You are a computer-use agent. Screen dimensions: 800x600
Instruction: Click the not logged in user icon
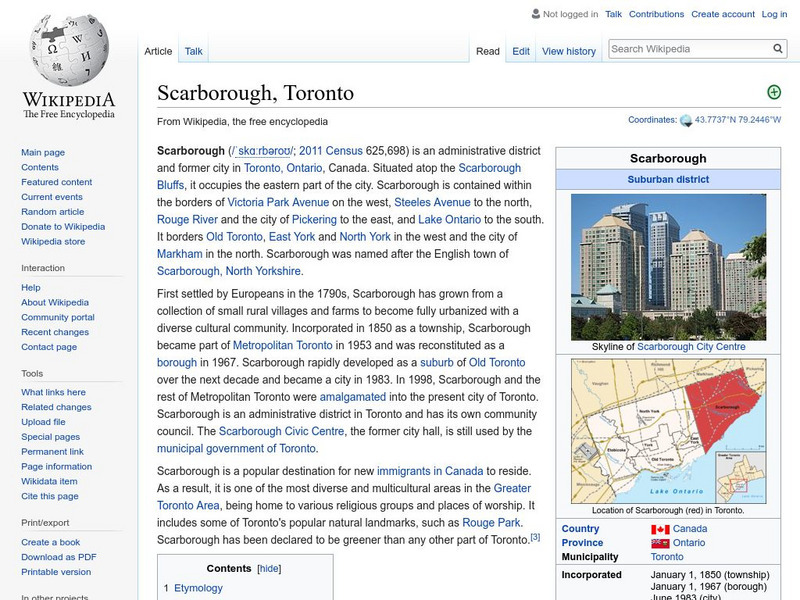[x=535, y=14]
